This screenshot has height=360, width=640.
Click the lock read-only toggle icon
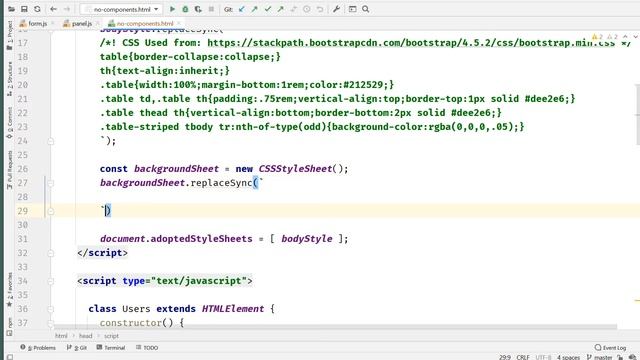click(620, 357)
